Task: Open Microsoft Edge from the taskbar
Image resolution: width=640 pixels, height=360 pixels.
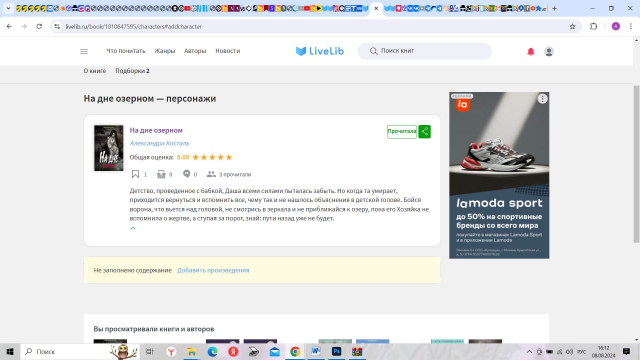Action: pyautogui.click(x=212, y=352)
